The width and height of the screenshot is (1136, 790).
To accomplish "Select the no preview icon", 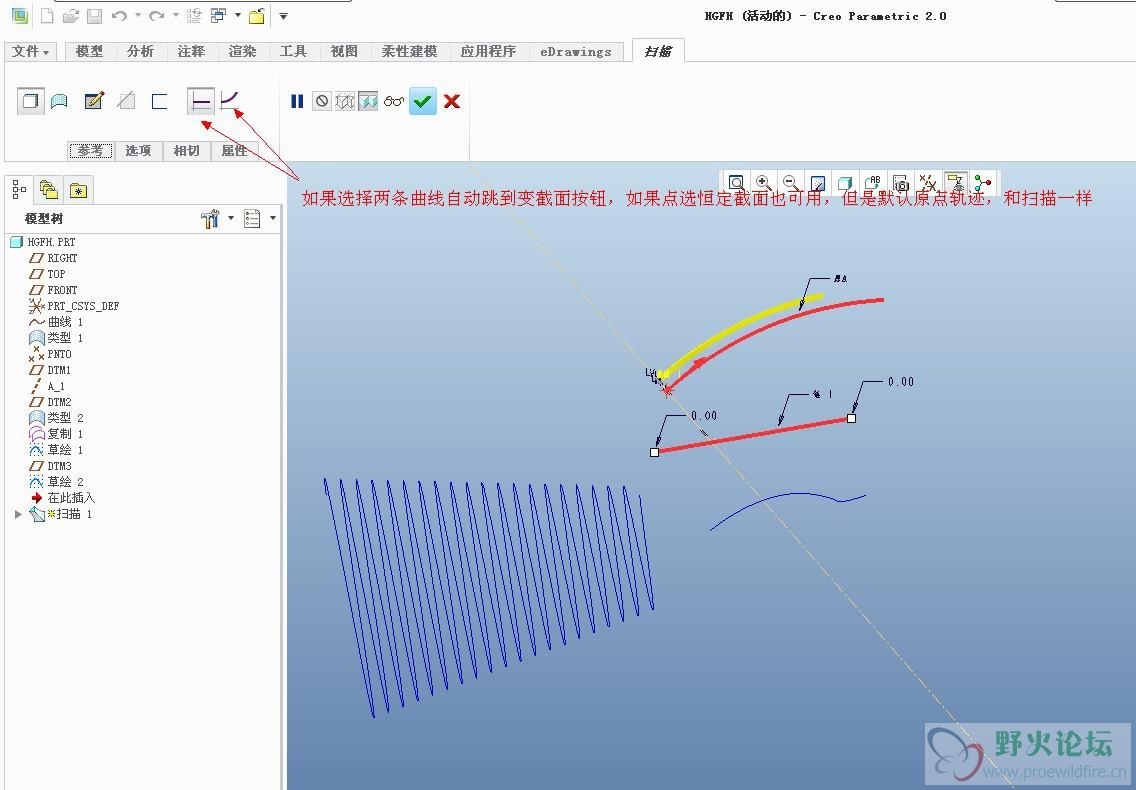I will tap(322, 101).
